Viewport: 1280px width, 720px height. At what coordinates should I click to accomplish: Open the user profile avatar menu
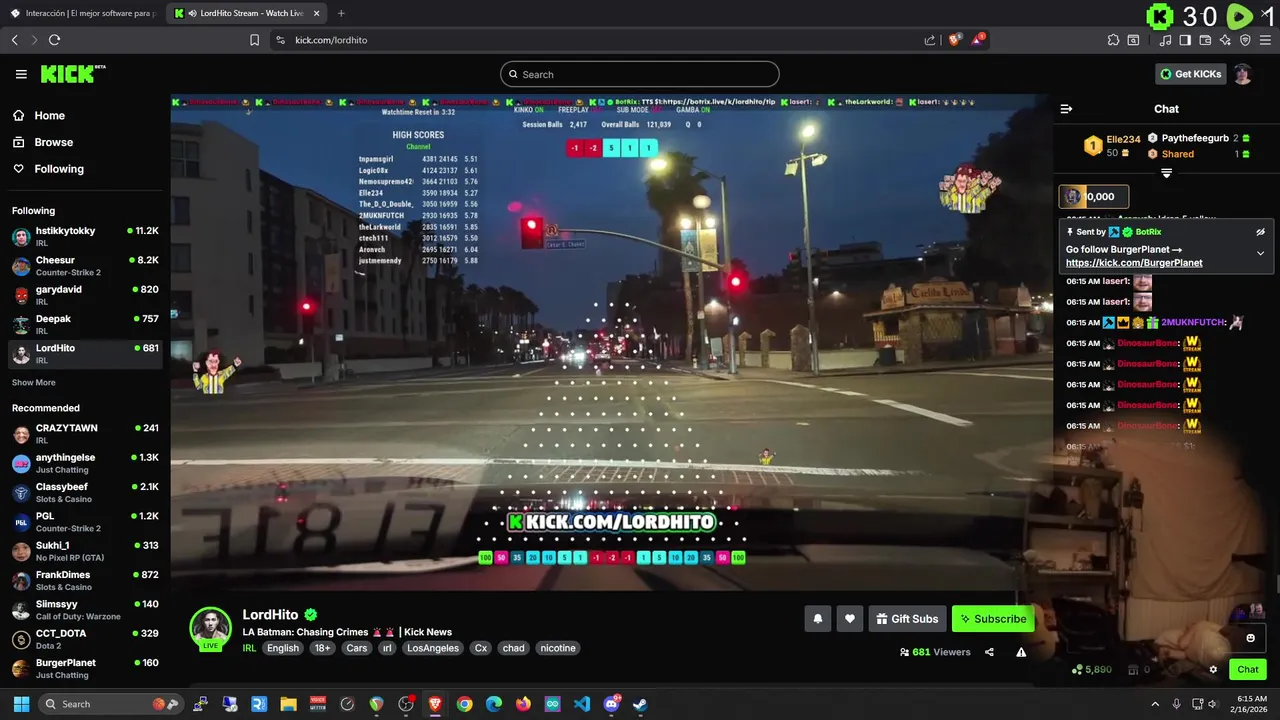tap(1243, 74)
